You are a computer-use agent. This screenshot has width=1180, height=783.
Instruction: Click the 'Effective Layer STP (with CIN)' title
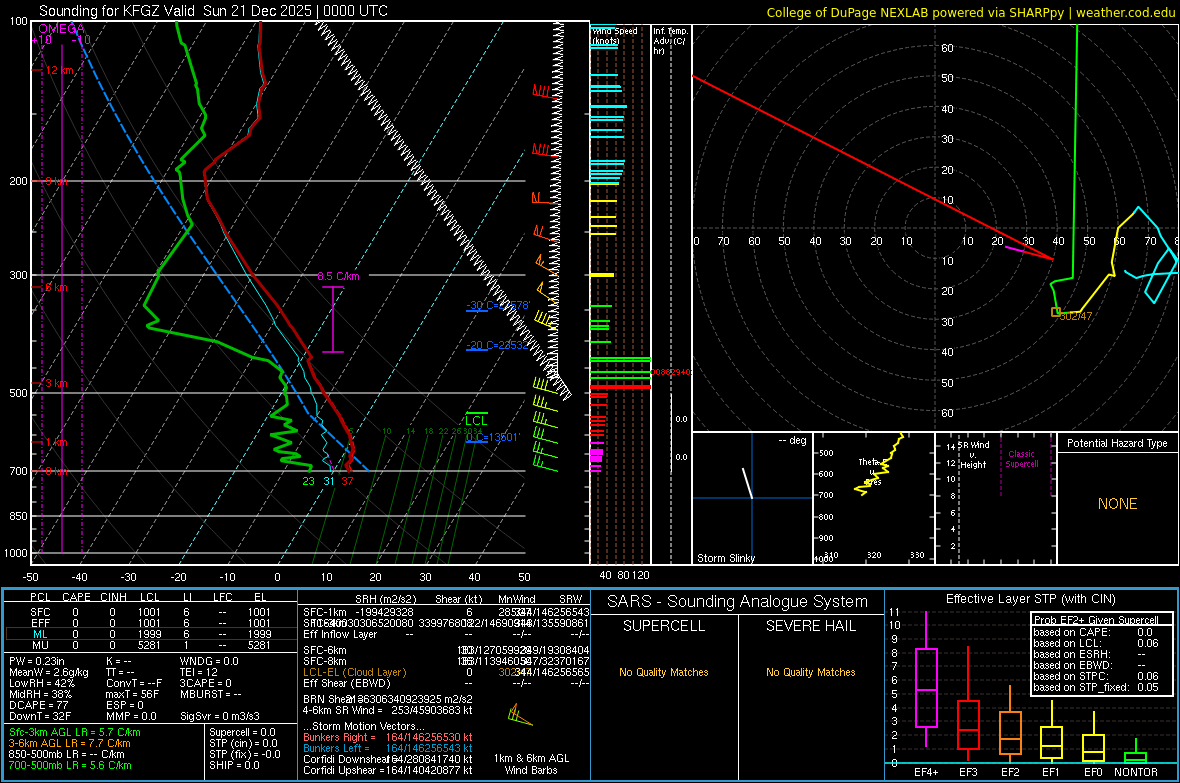coord(1030,599)
